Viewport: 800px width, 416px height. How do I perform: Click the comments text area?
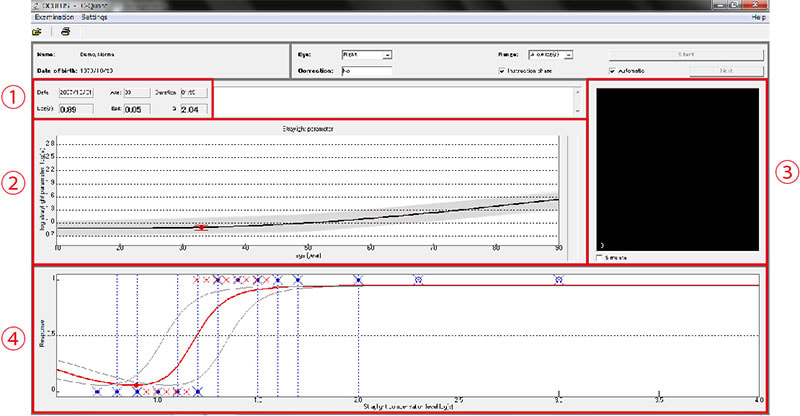point(393,101)
